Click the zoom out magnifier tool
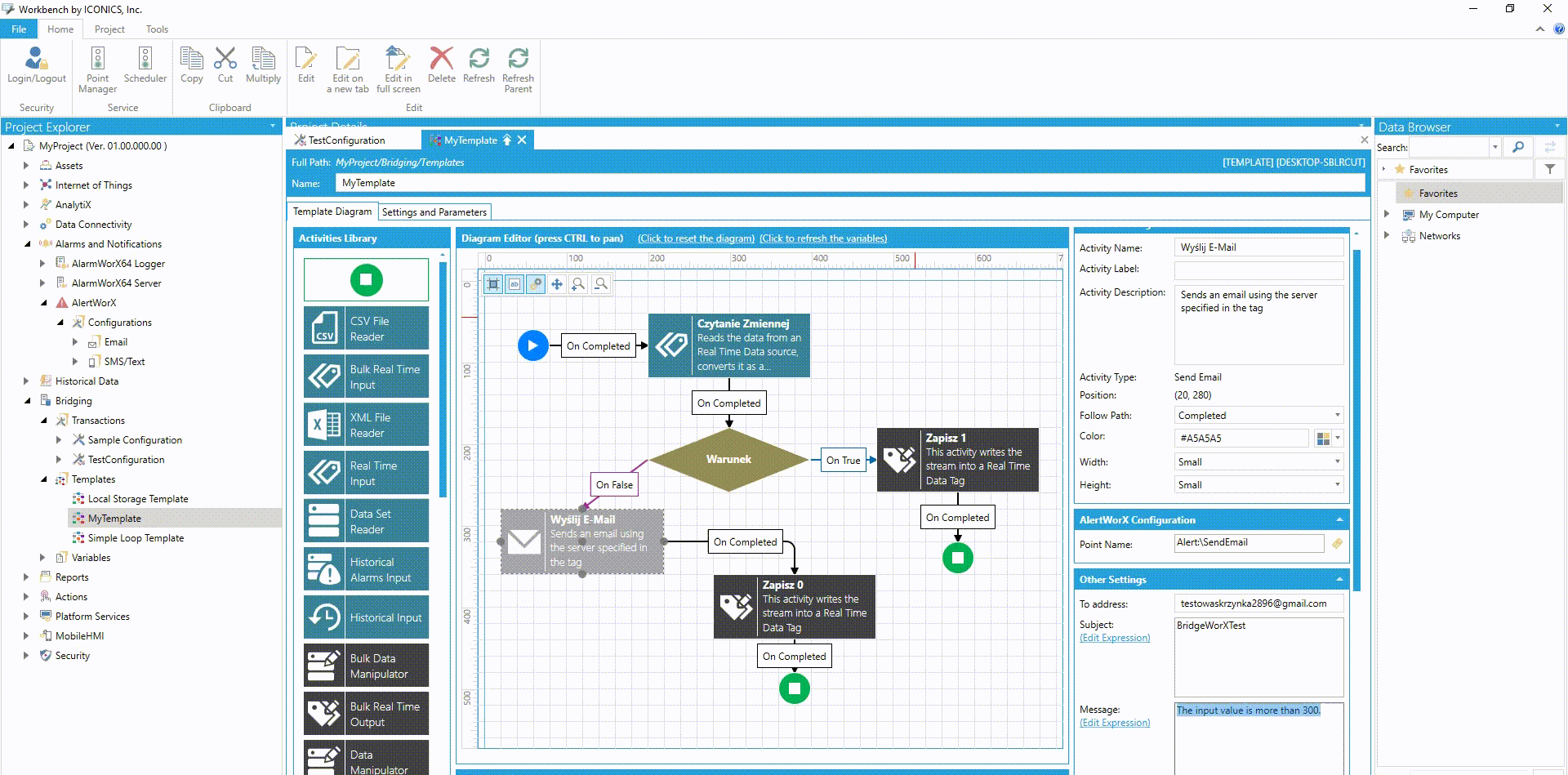 coord(601,284)
